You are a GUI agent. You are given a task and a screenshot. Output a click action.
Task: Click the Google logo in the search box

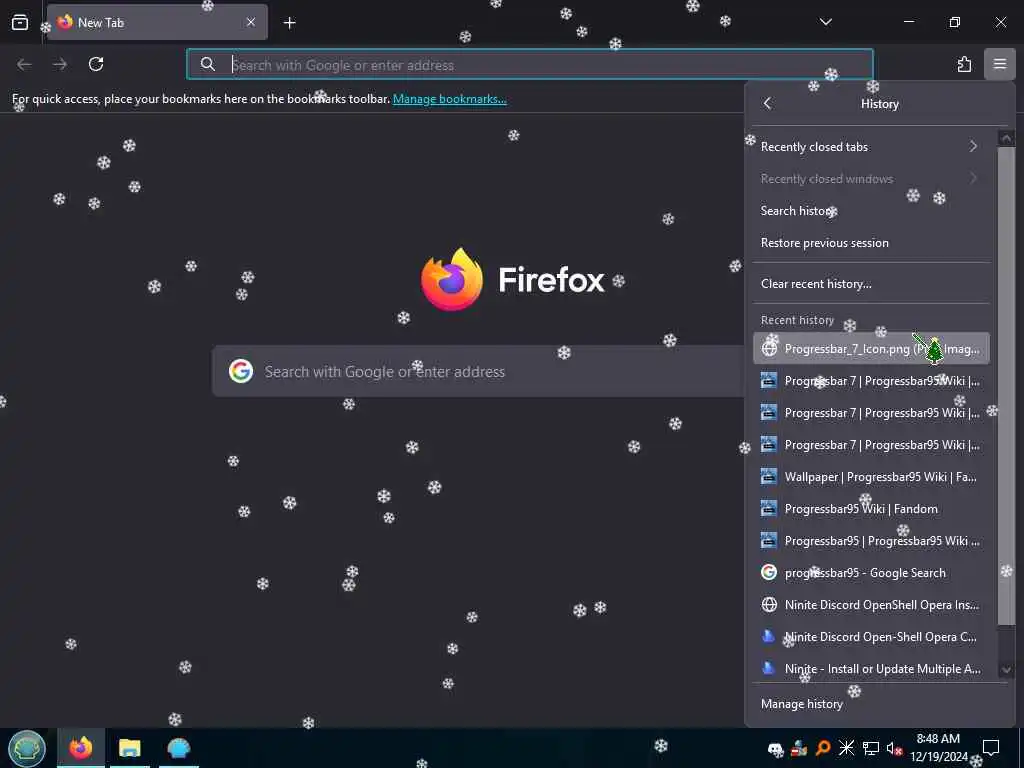[241, 371]
